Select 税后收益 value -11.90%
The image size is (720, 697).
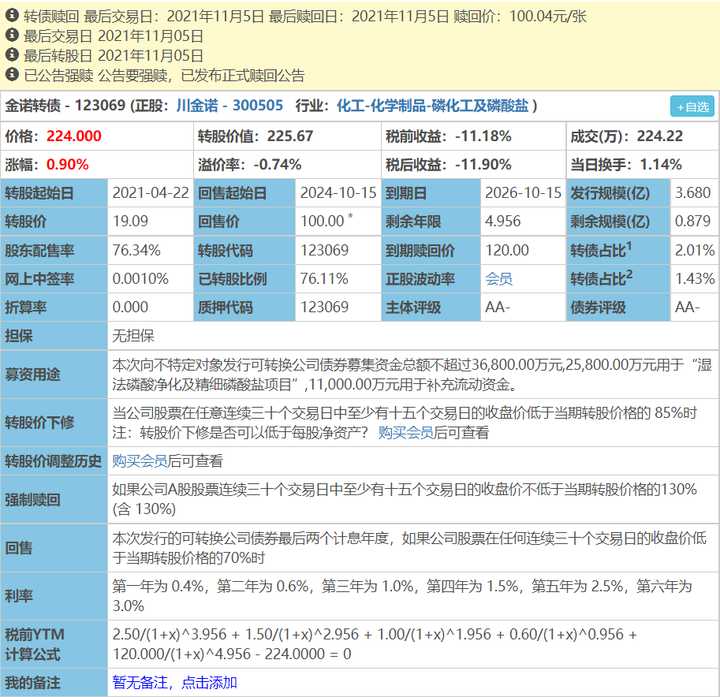(483, 164)
